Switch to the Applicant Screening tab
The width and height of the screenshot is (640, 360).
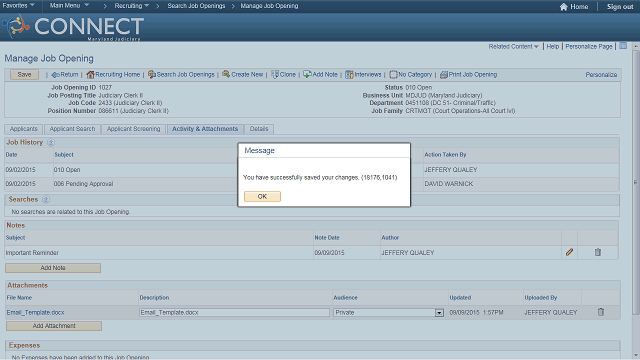click(x=133, y=129)
